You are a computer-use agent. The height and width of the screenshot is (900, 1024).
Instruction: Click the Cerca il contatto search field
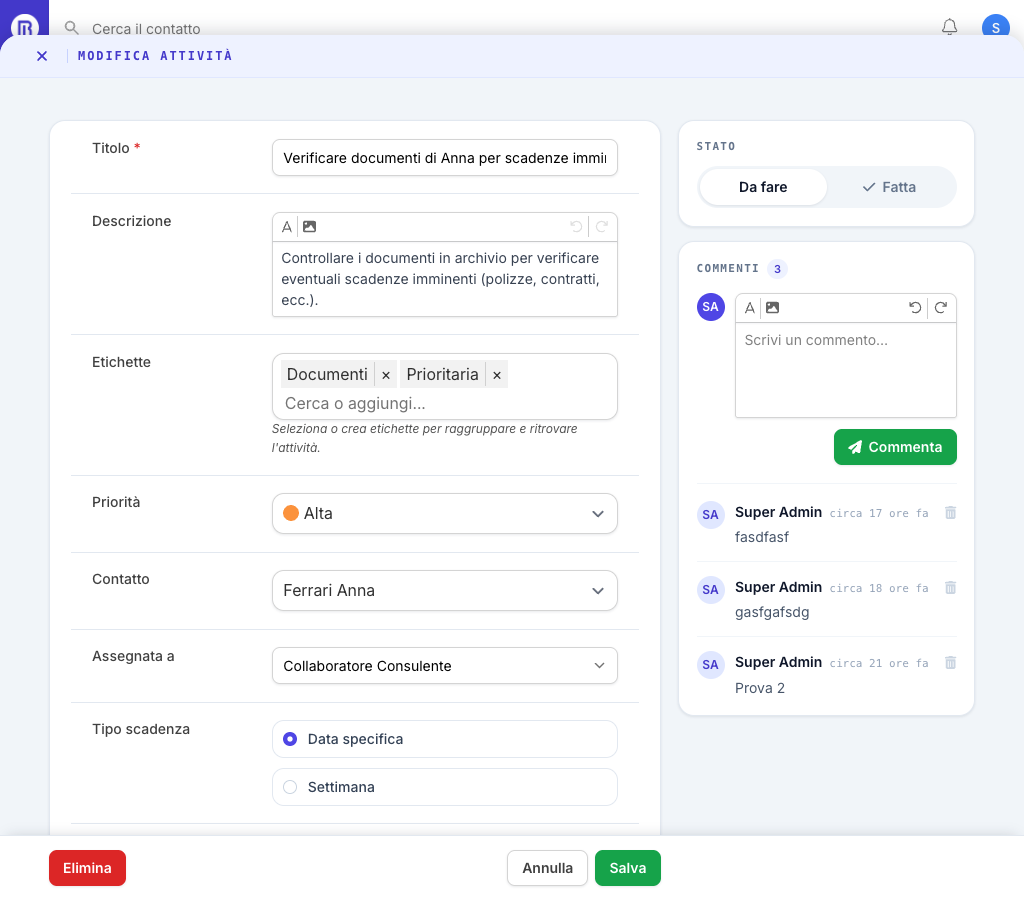pos(146,29)
